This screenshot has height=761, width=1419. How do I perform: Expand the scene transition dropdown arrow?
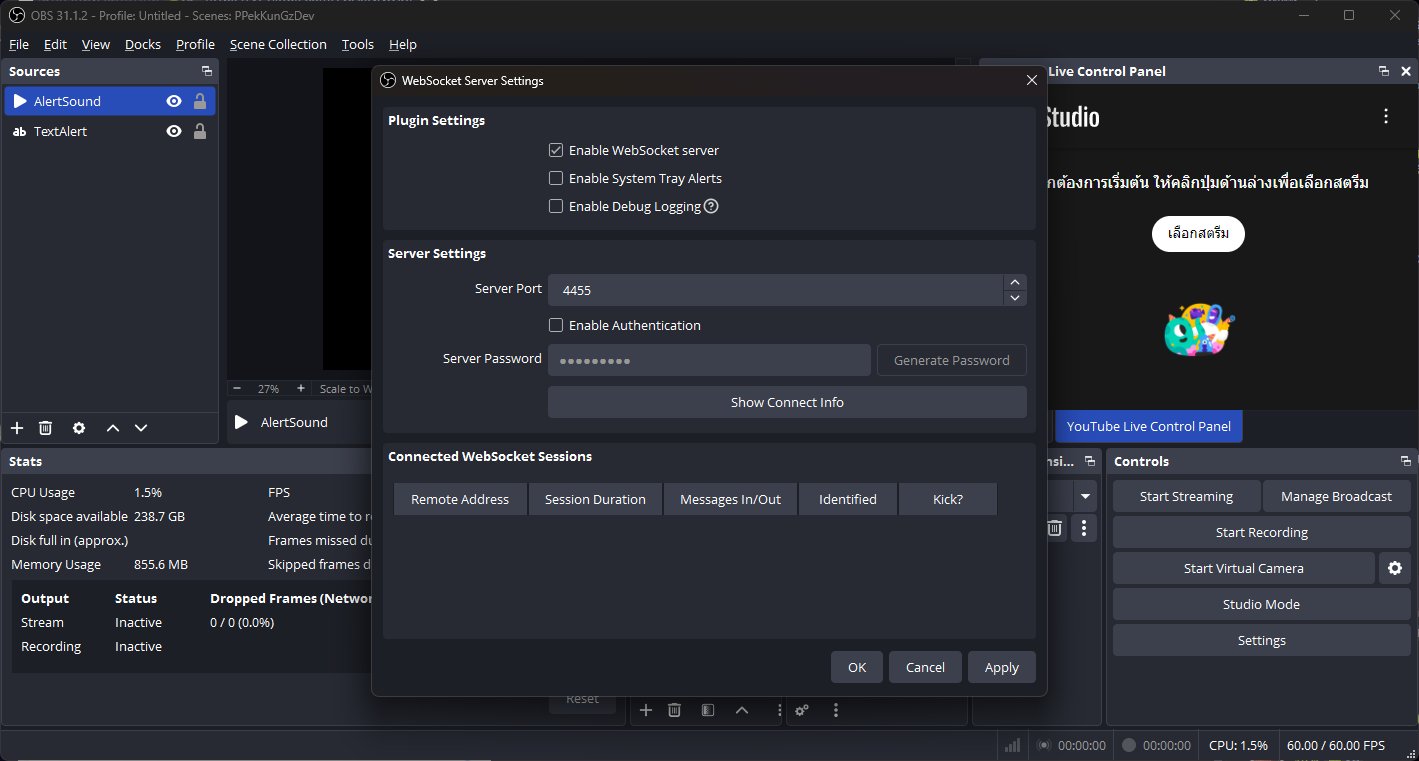(x=1085, y=496)
